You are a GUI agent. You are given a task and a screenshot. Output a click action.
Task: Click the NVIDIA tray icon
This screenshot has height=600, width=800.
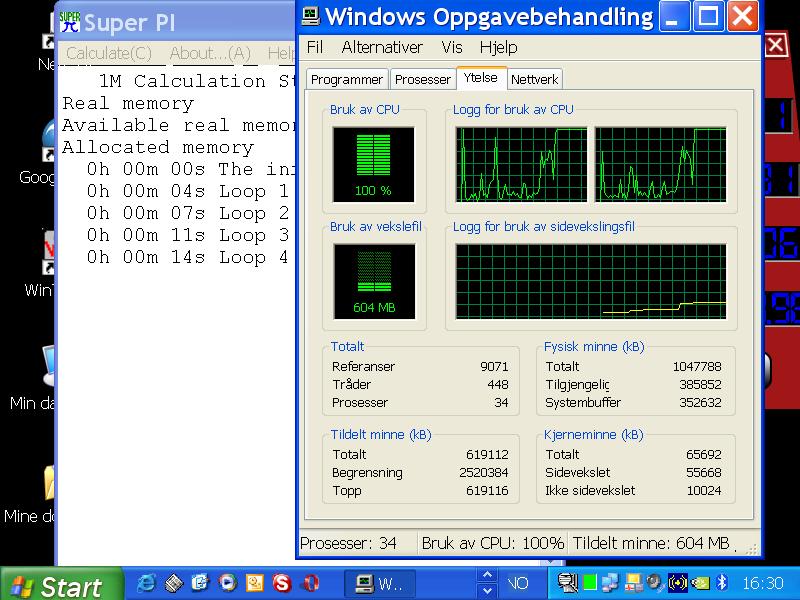point(700,582)
